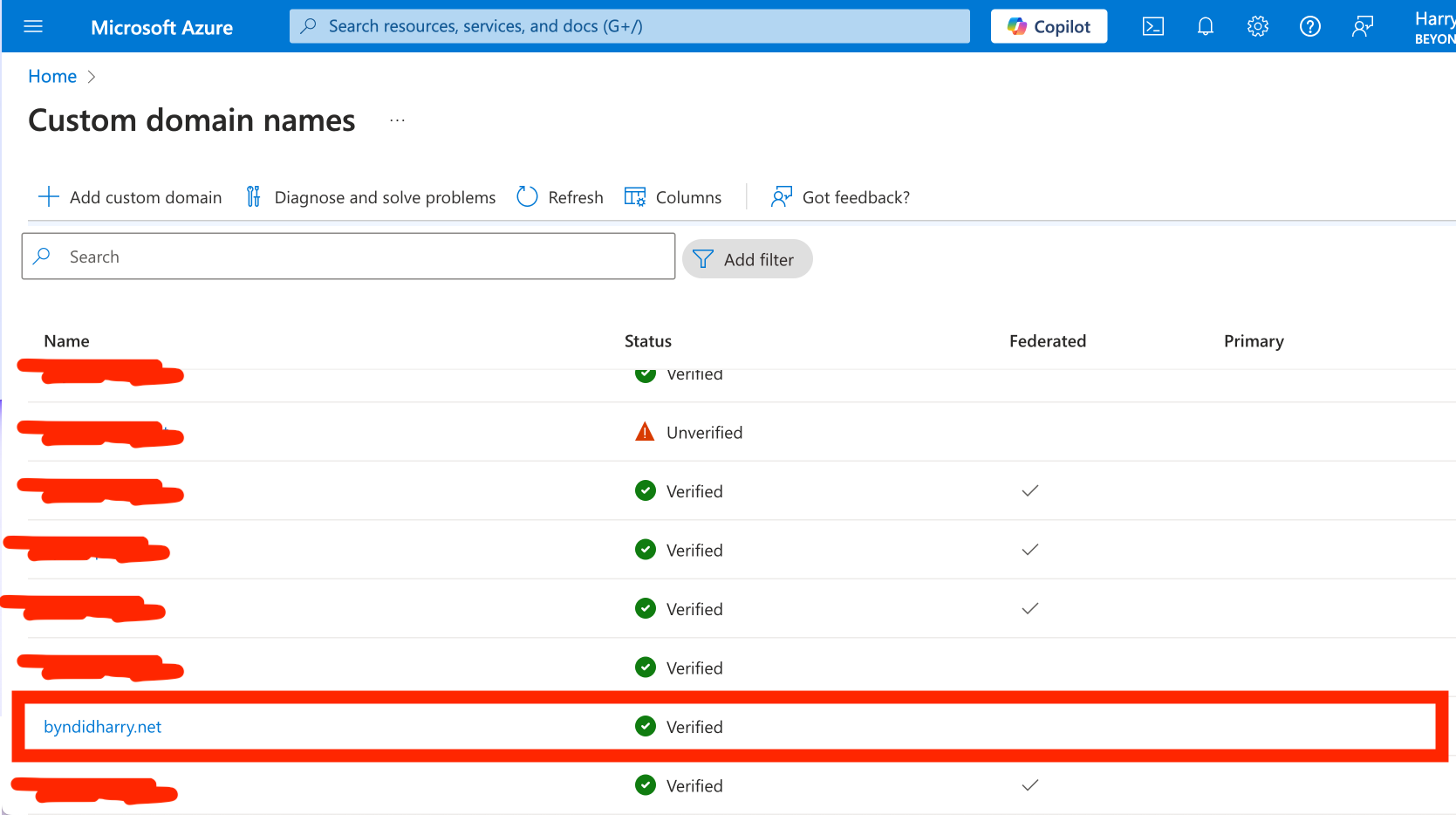Screen dimensions: 1456x815
Task: Open the top bar feedback icon
Action: pos(1363,27)
